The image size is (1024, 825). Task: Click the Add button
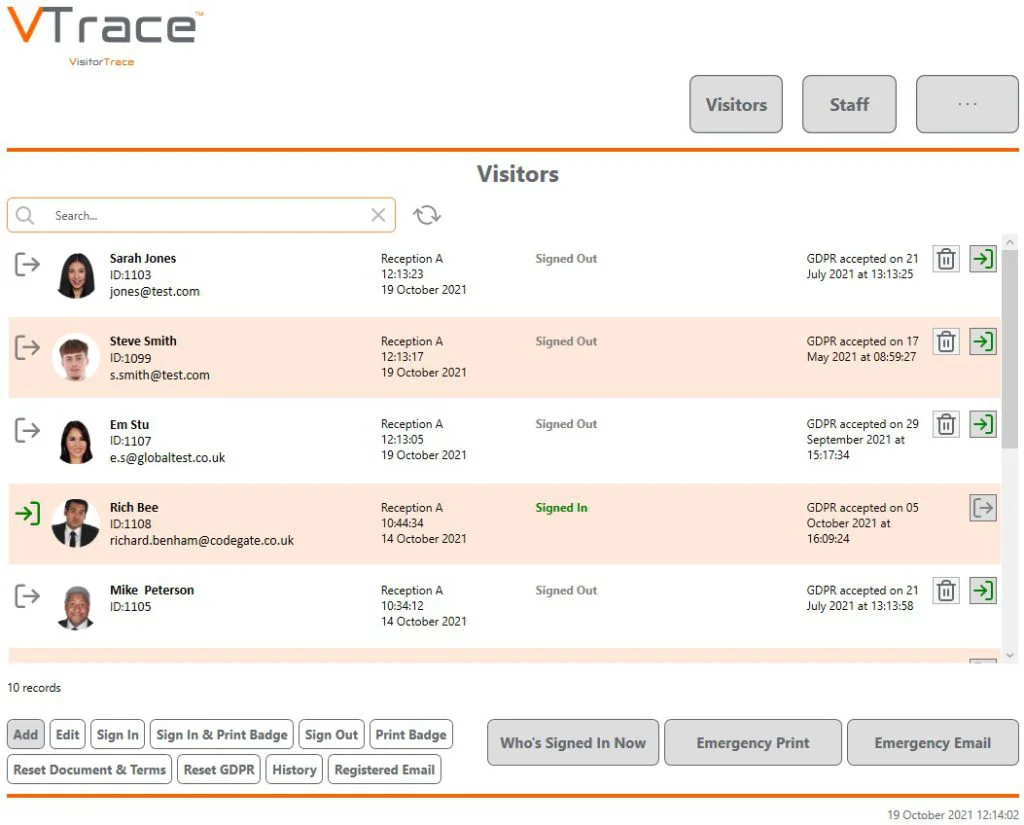[25, 734]
